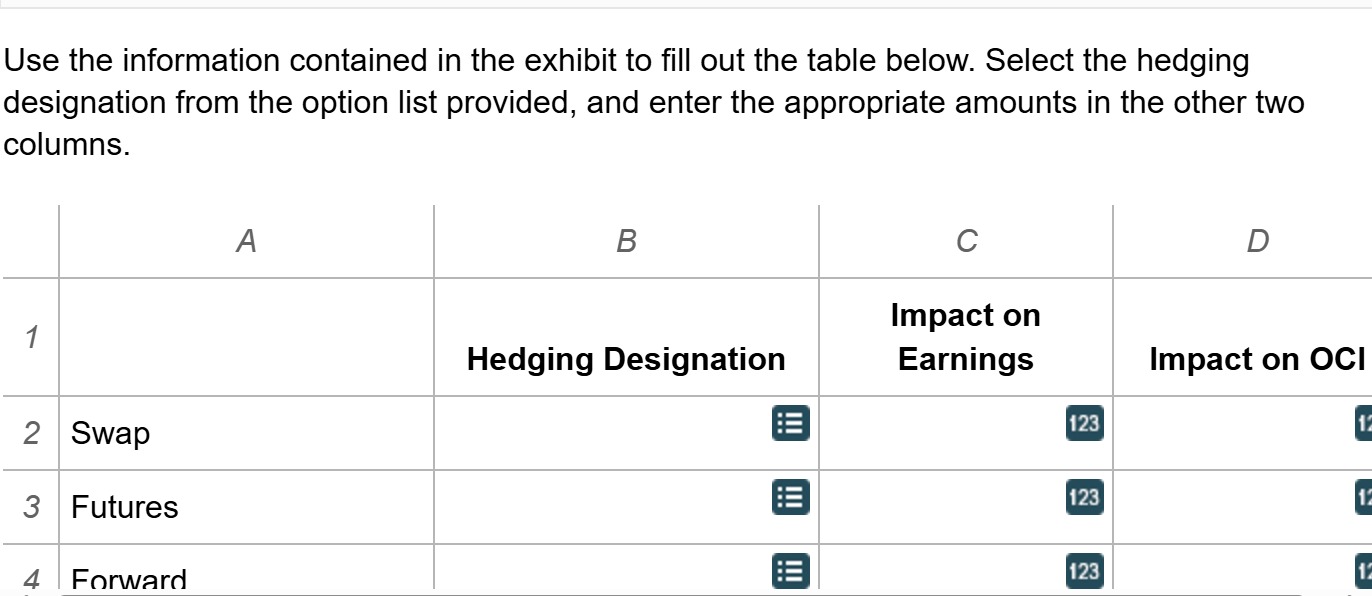The width and height of the screenshot is (1372, 596).
Task: Select the Impact on OCI column header
Action: [x=1258, y=239]
